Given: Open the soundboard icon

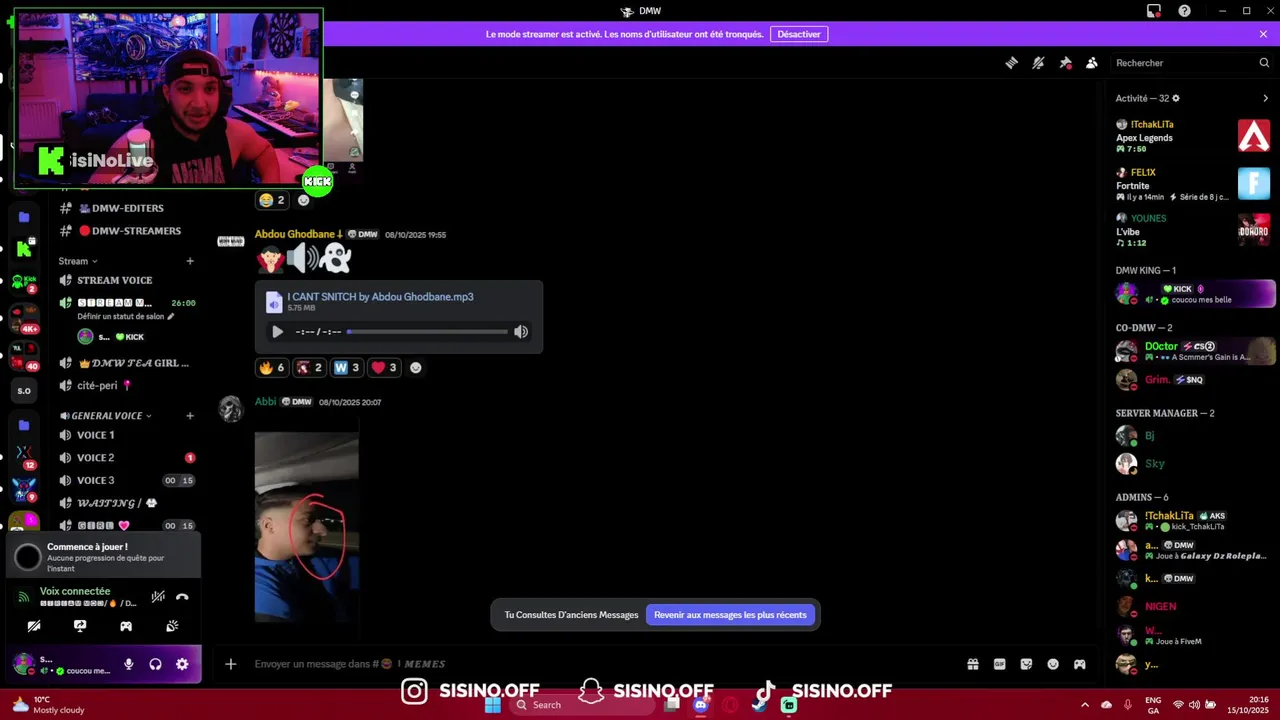Looking at the screenshot, I should click(172, 626).
